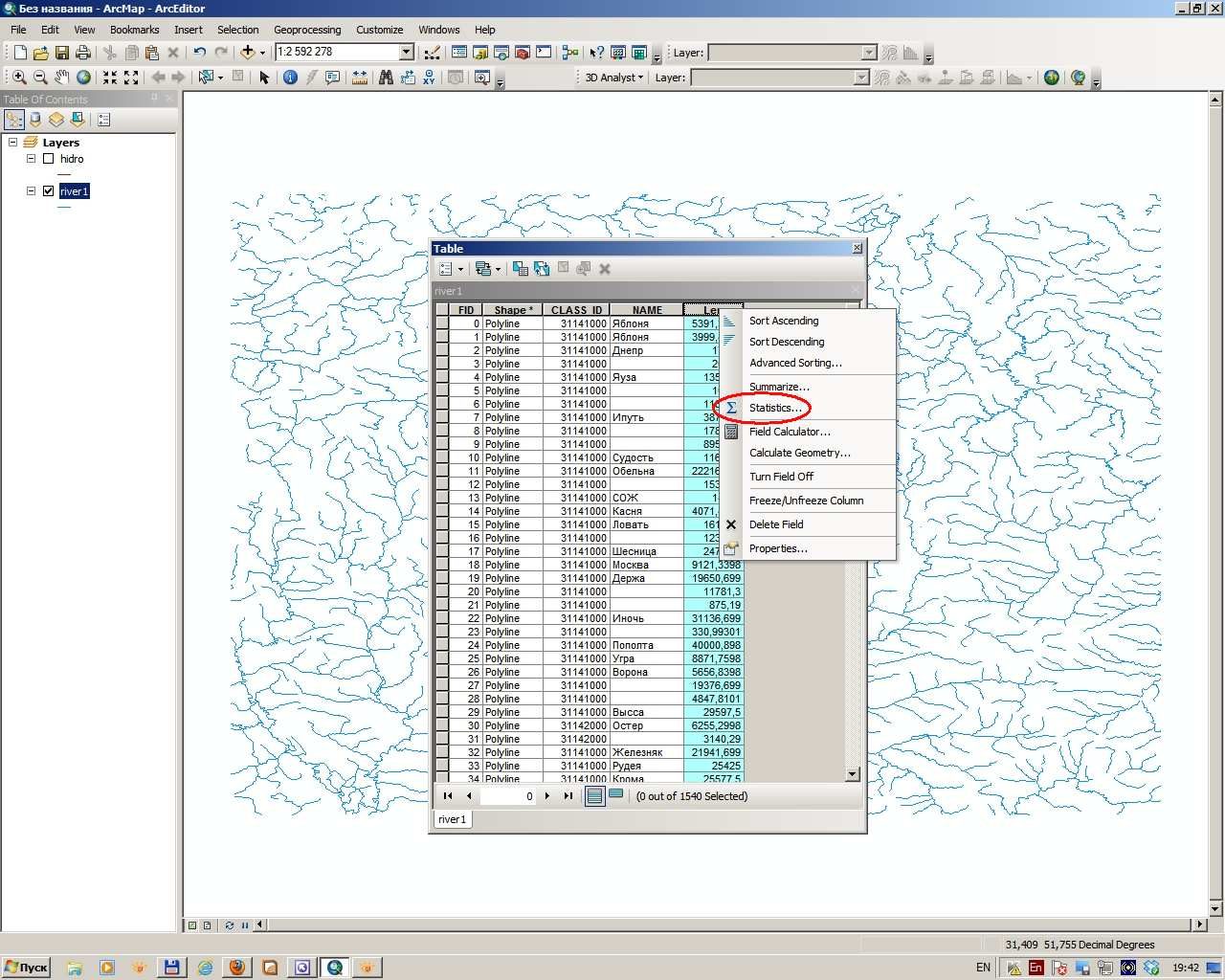Viewport: 1225px width, 980px height.
Task: Click the Add Data button
Action: [x=247, y=53]
